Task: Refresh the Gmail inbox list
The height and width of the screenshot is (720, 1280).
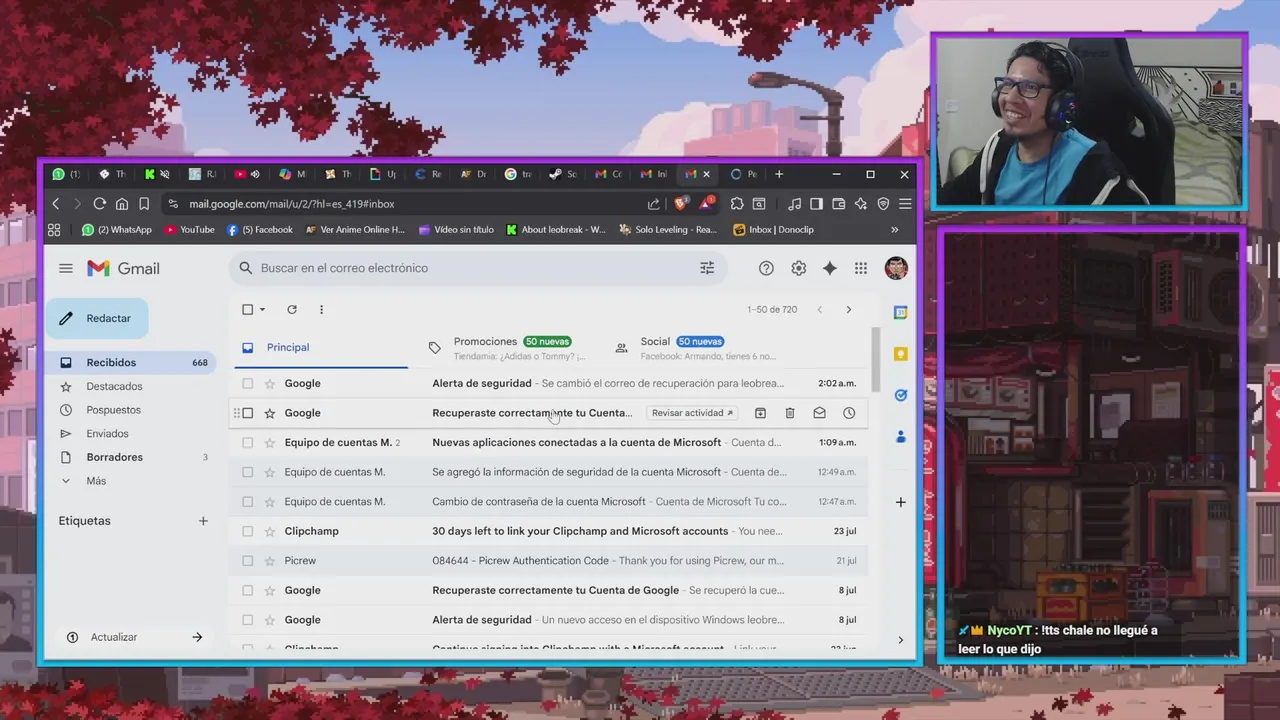Action: point(292,310)
